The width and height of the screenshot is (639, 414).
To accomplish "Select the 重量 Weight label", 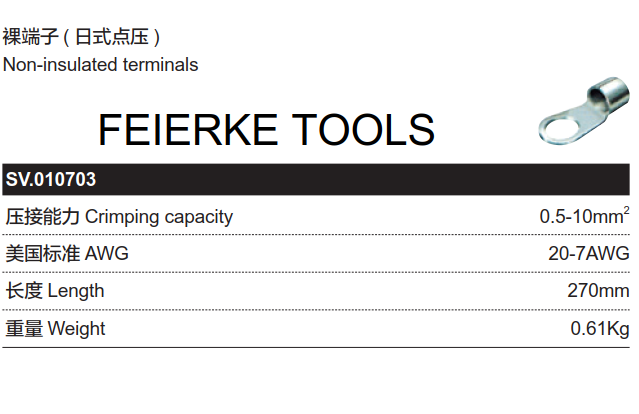I will 55,328.
